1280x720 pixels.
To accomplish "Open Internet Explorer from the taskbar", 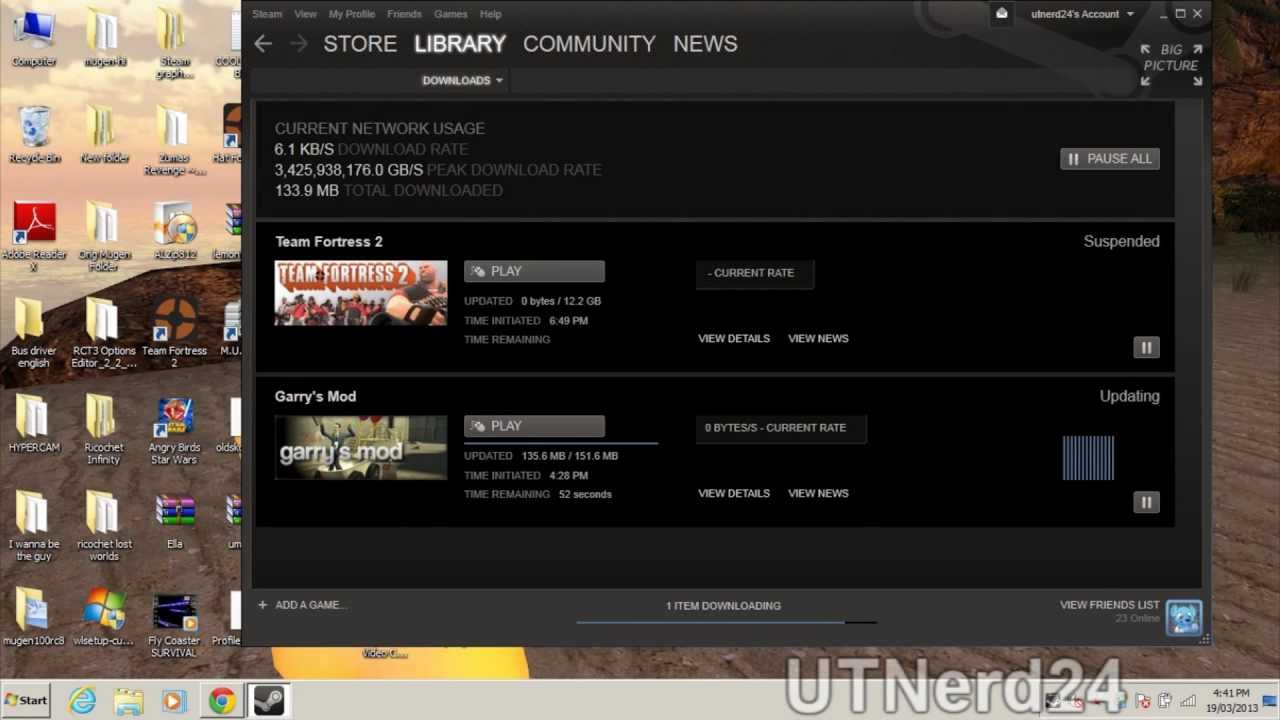I will [82, 701].
